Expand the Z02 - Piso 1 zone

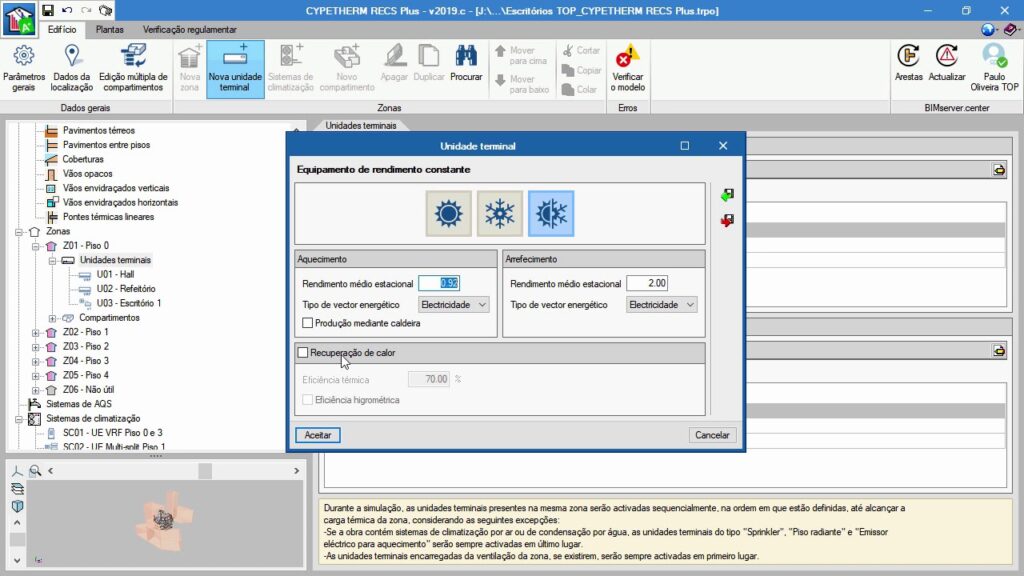pos(37,332)
